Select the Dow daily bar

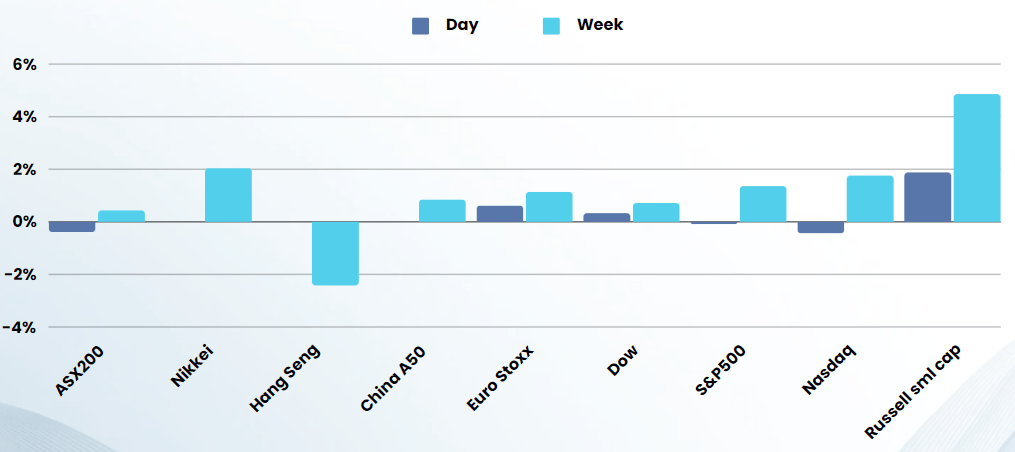coord(607,217)
